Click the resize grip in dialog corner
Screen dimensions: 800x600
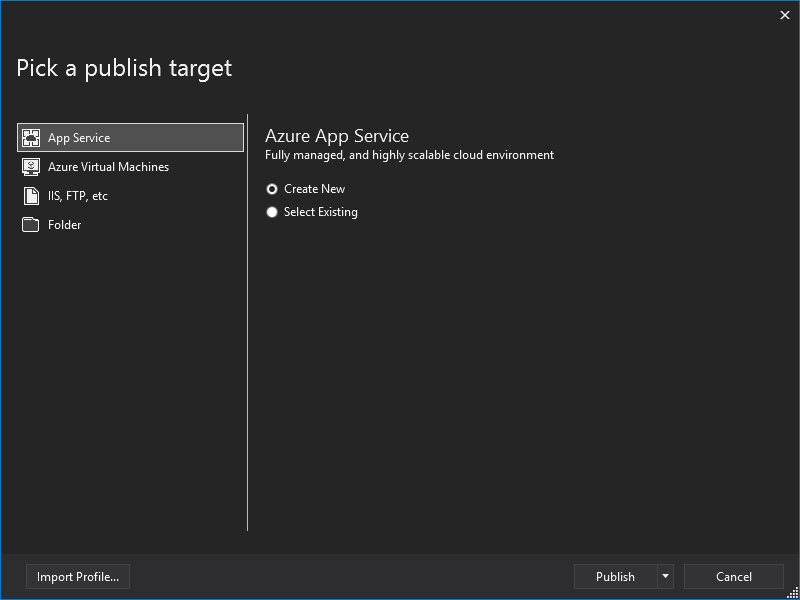click(793, 593)
